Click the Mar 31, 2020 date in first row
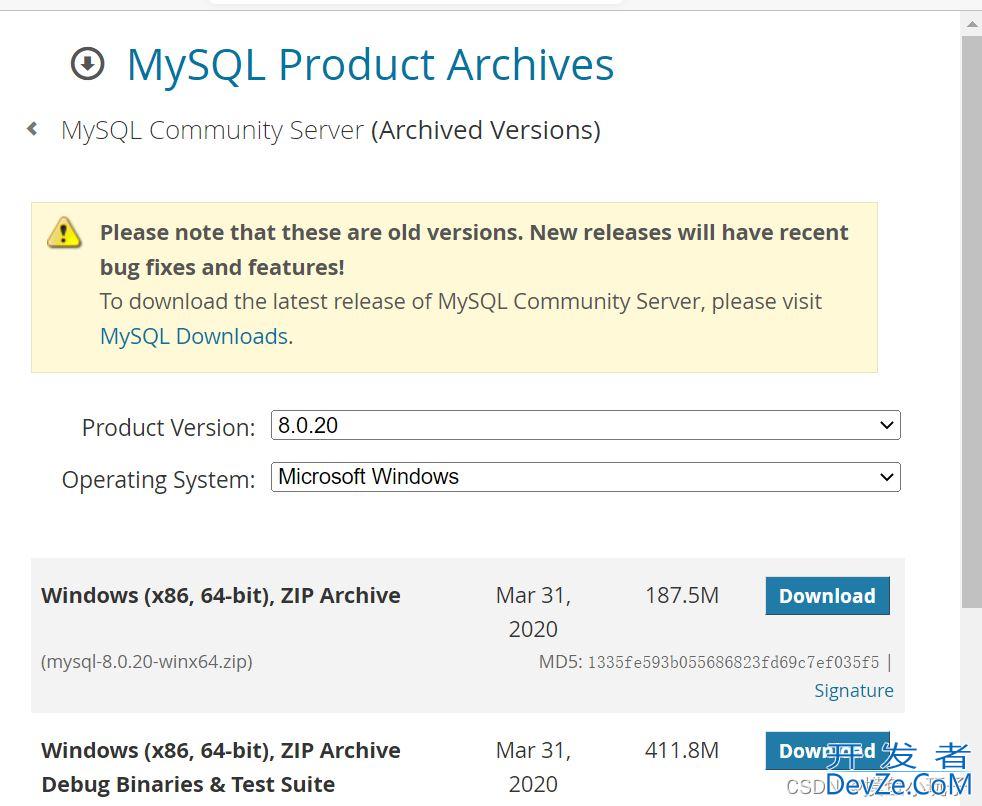This screenshot has width=982, height=806. pos(534,612)
